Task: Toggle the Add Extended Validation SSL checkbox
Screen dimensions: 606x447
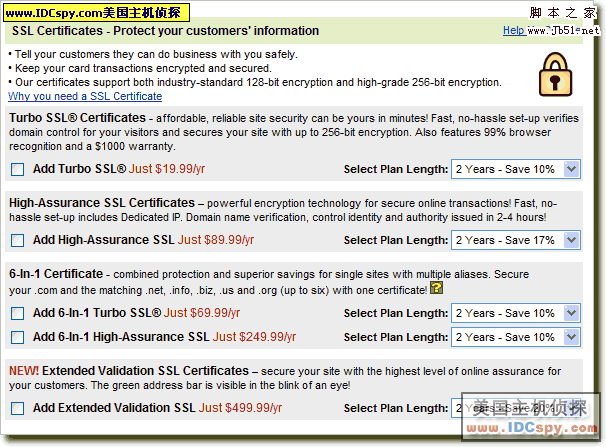Action: coord(18,408)
